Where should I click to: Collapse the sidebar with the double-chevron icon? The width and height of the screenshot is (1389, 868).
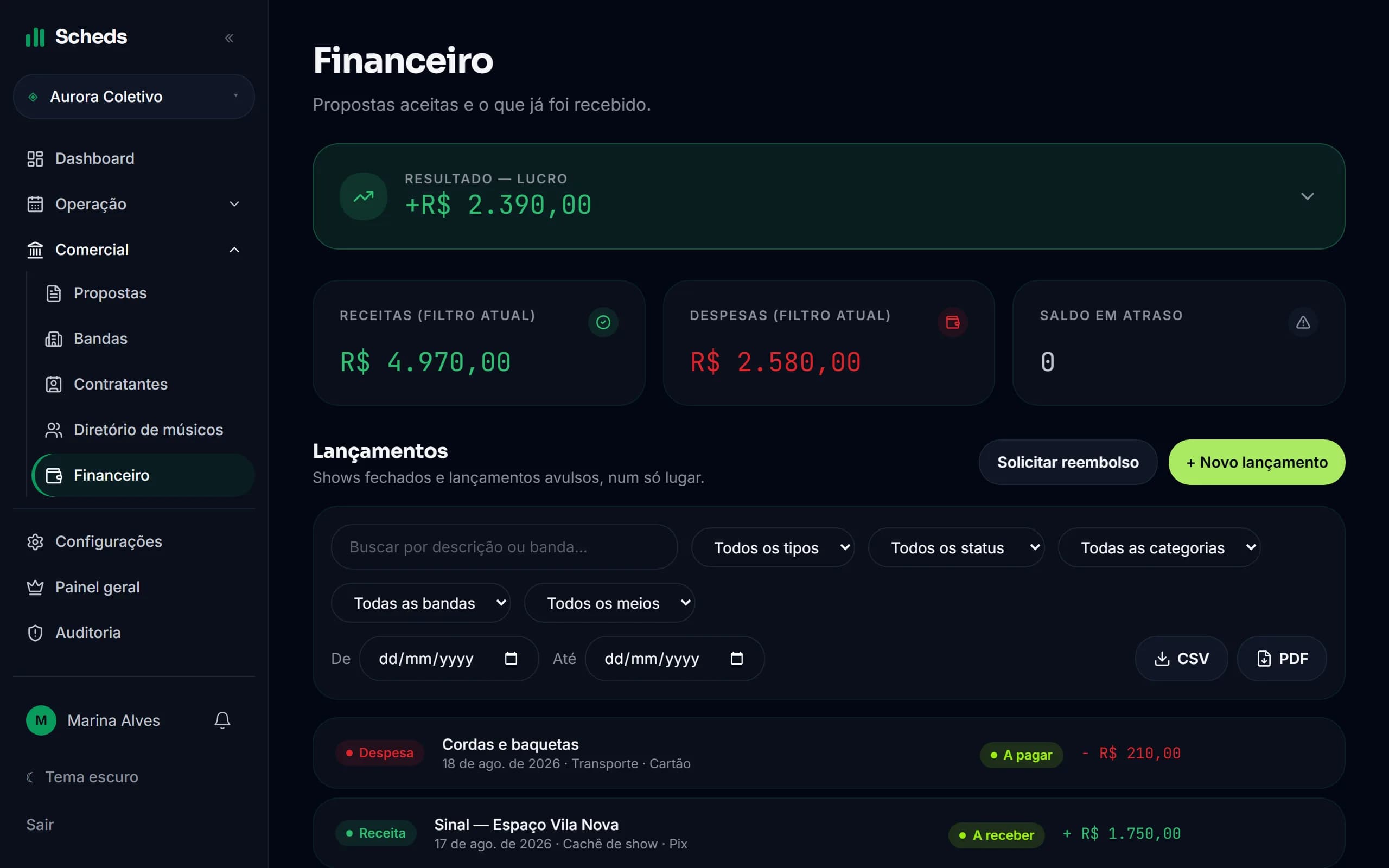(x=229, y=38)
